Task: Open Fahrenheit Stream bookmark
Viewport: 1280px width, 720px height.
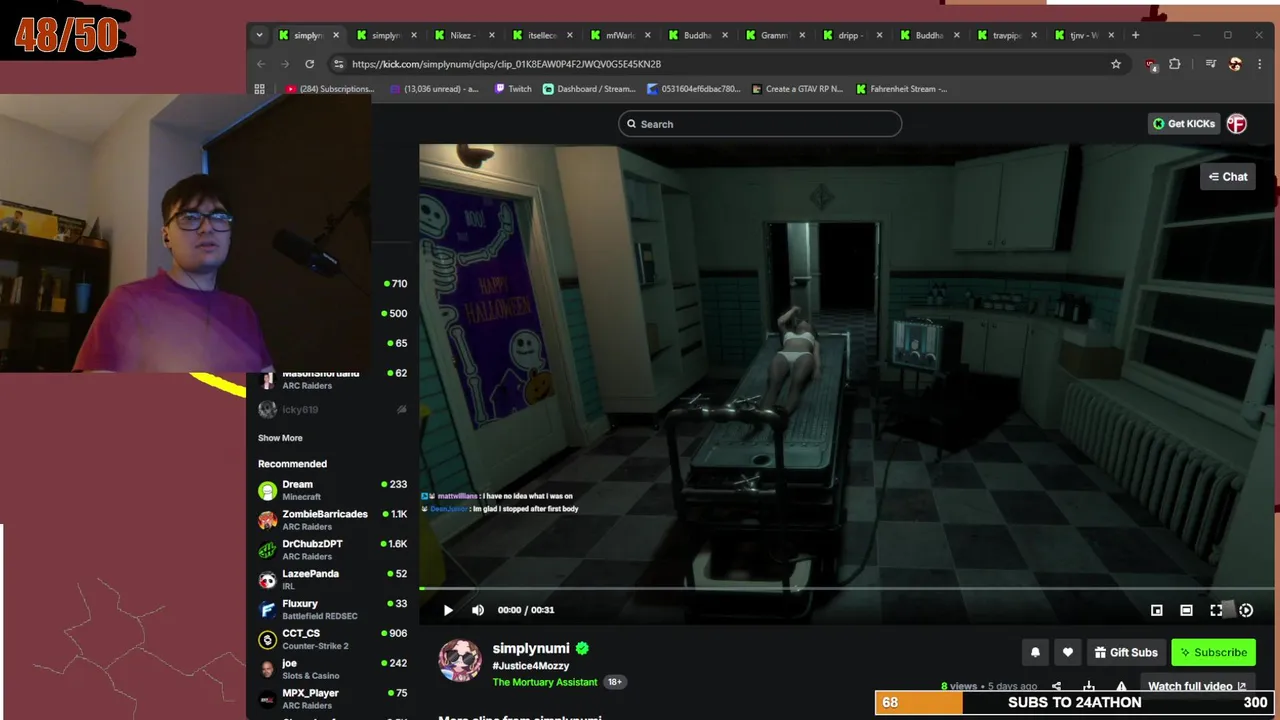Action: click(x=902, y=89)
